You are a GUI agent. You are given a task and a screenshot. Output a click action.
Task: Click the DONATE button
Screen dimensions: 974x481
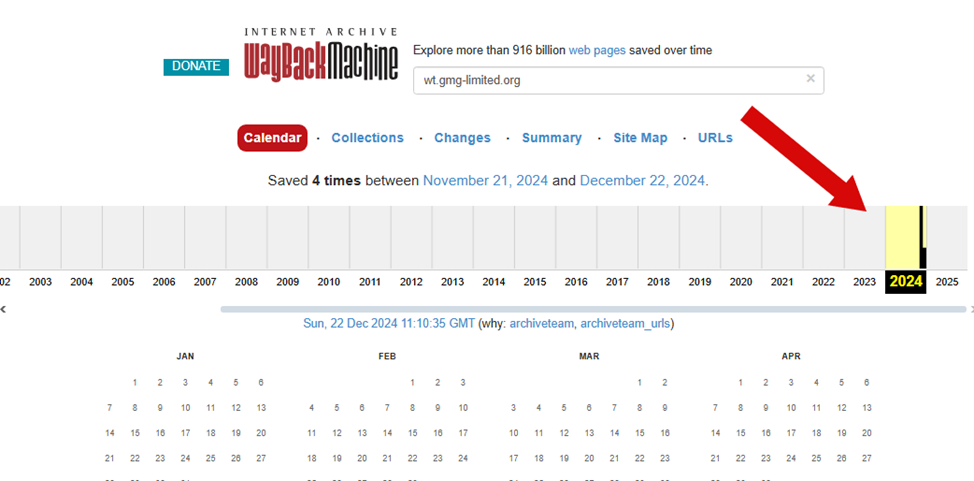click(196, 66)
